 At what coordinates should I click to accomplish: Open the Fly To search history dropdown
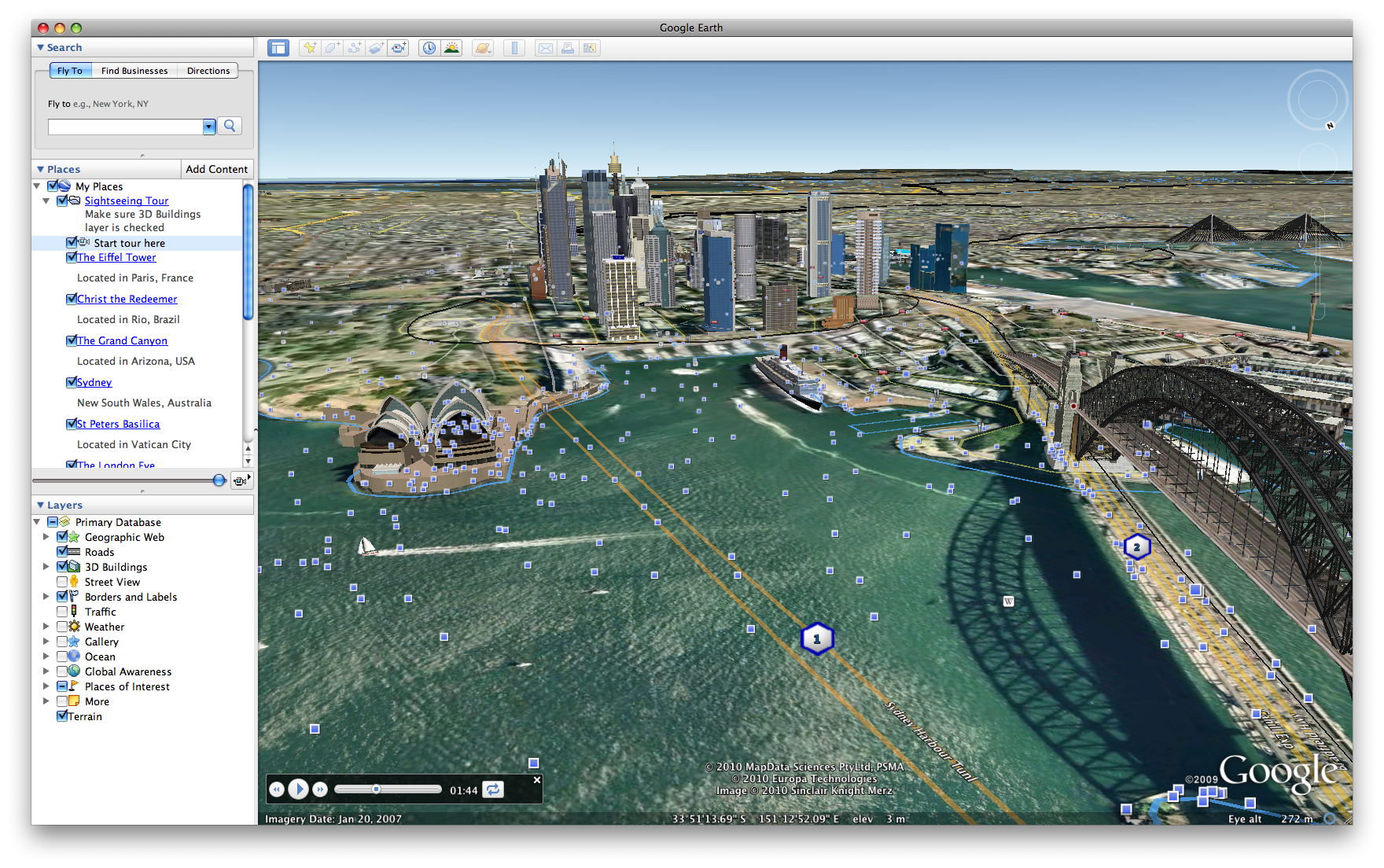[209, 127]
